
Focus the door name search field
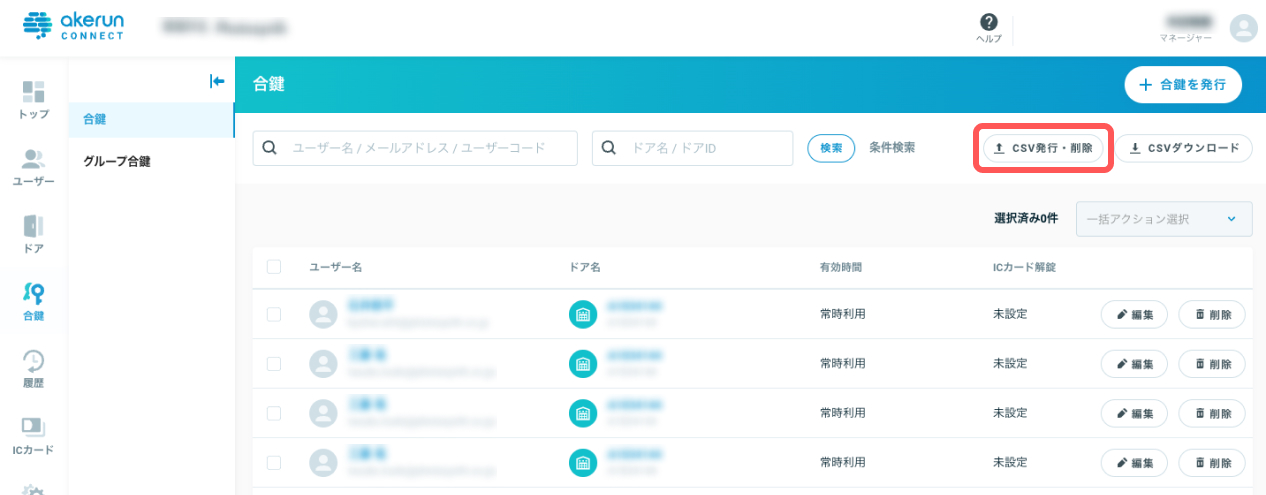pos(692,148)
